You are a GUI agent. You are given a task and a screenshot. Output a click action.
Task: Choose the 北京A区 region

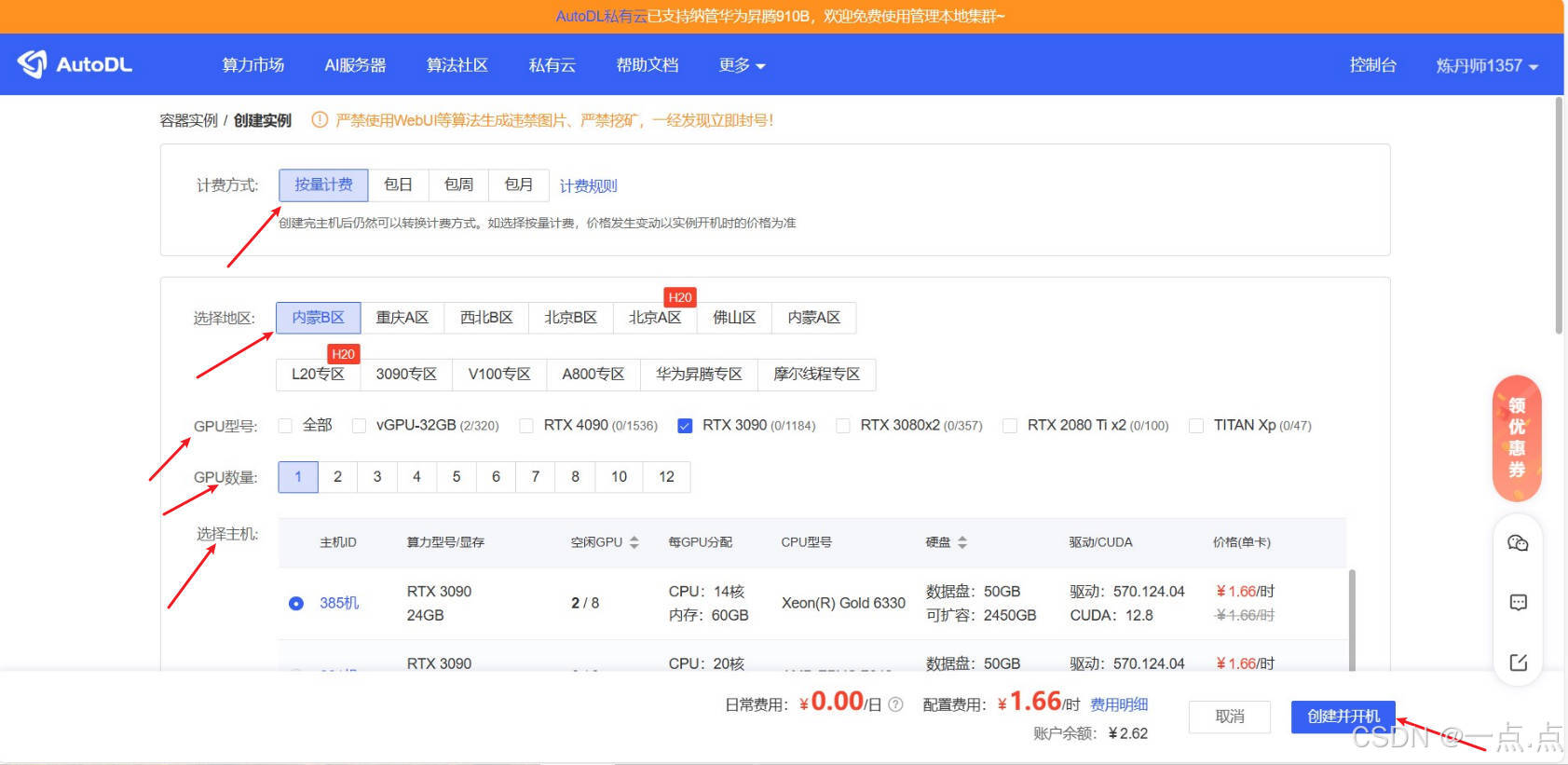click(x=655, y=318)
